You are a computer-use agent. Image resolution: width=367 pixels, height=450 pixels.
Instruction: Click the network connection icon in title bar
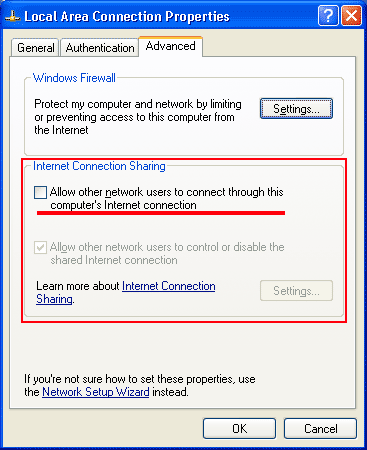tap(13, 16)
